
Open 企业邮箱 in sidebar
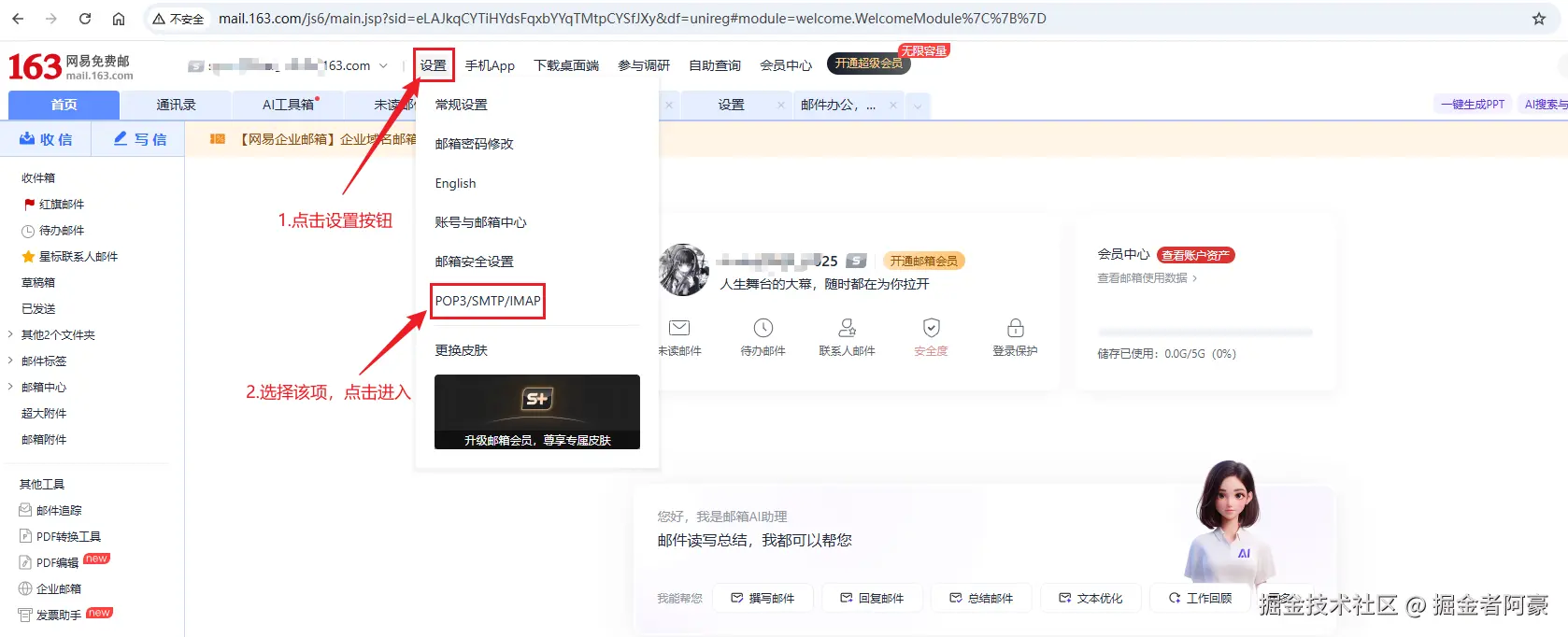[x=50, y=588]
